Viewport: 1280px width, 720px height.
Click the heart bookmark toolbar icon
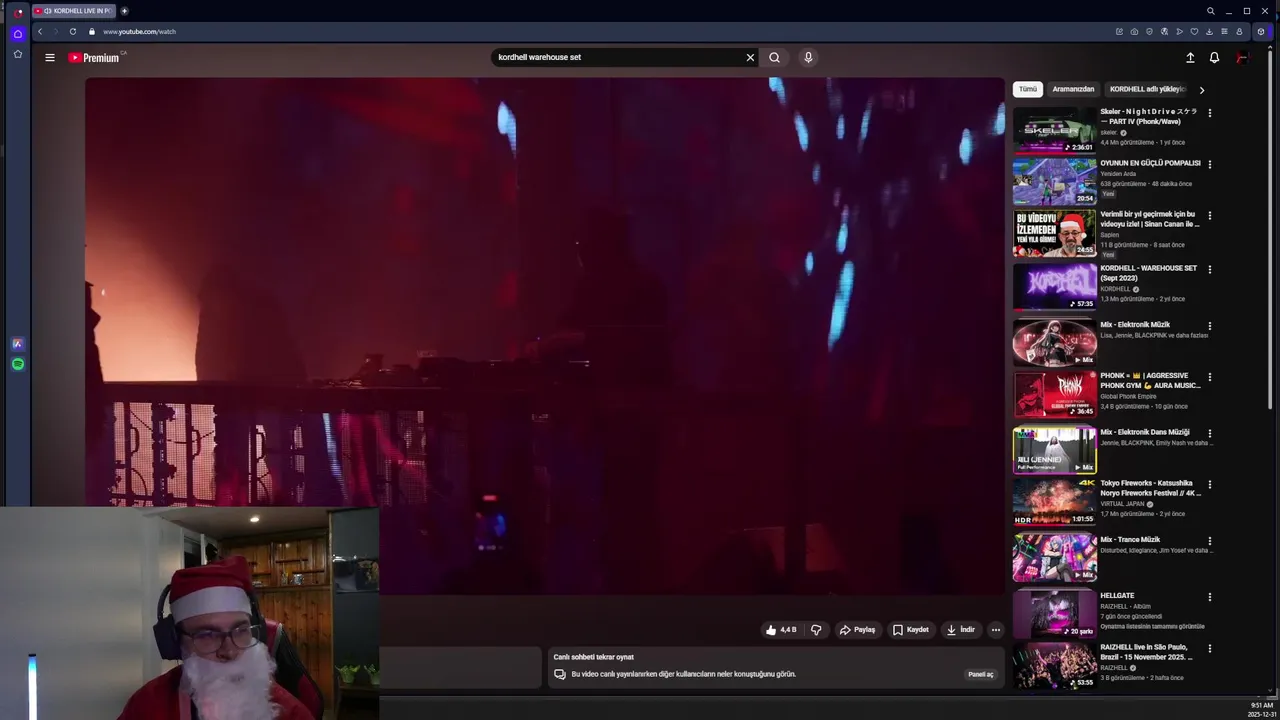1194,32
